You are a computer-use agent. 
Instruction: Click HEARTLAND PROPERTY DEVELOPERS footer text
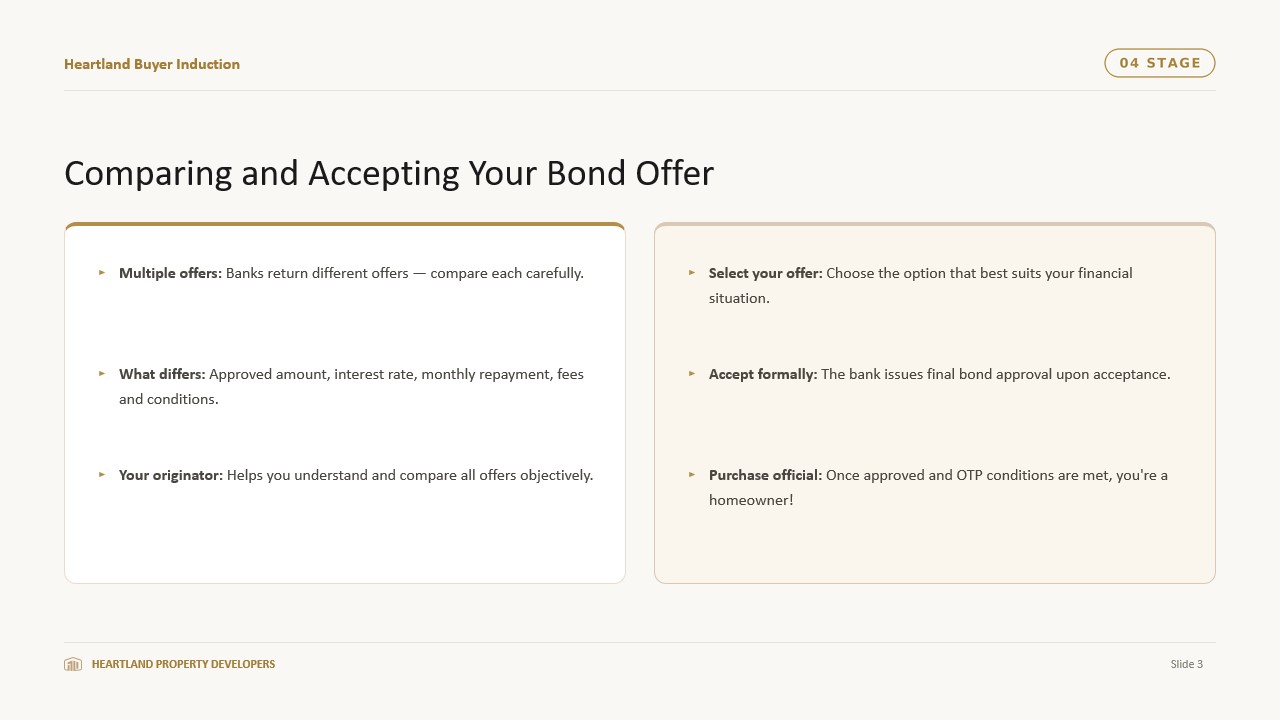(x=183, y=664)
